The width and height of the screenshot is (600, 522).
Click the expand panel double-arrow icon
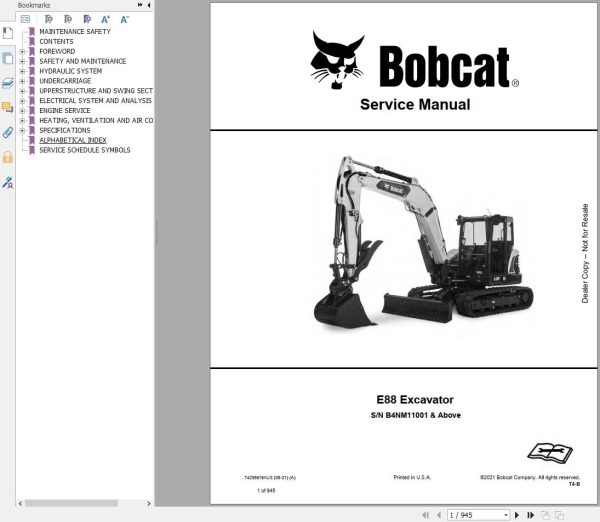pos(140,5)
